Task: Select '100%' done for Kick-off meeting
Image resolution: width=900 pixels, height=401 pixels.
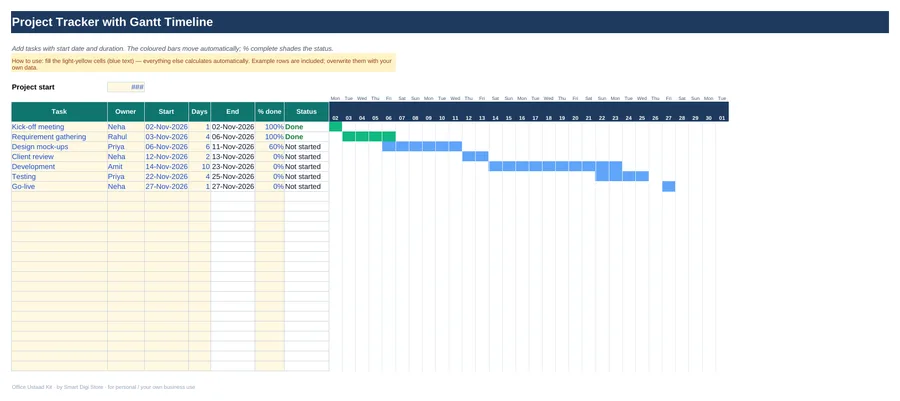Action: coord(270,127)
